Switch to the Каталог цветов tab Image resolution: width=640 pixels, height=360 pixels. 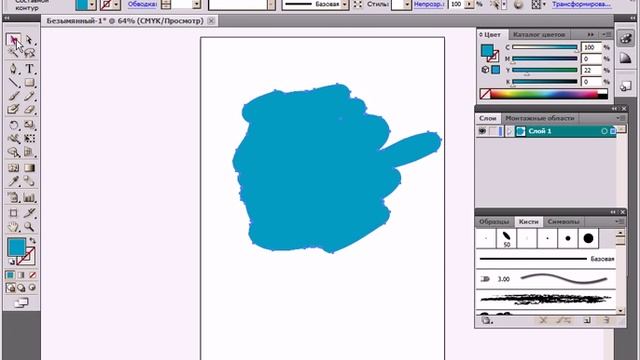point(539,35)
